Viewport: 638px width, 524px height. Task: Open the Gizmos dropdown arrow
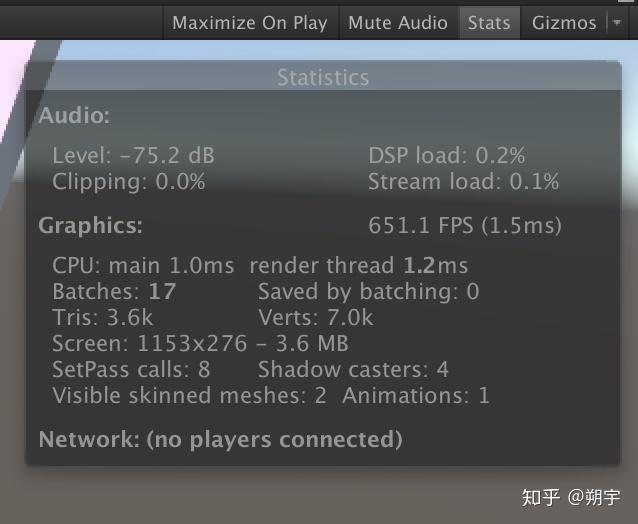click(617, 23)
